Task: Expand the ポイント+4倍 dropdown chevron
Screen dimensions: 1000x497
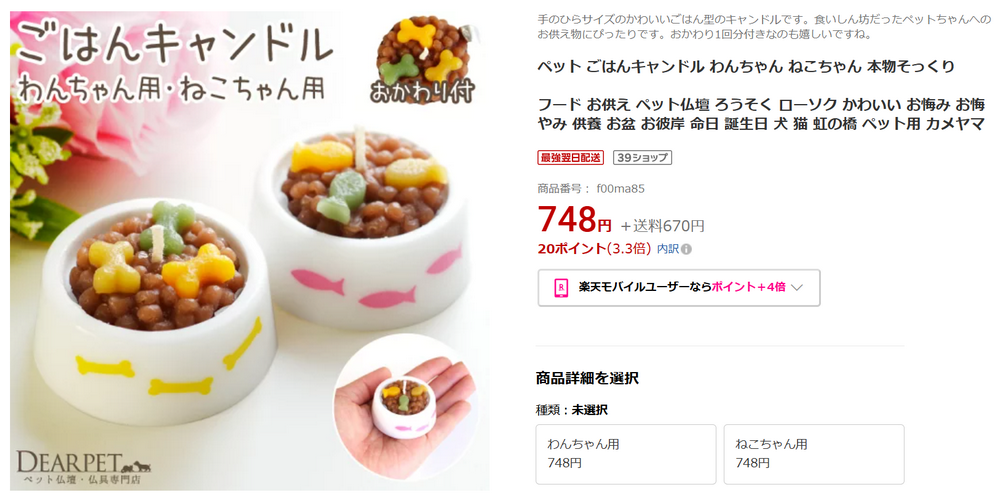Action: (x=796, y=288)
